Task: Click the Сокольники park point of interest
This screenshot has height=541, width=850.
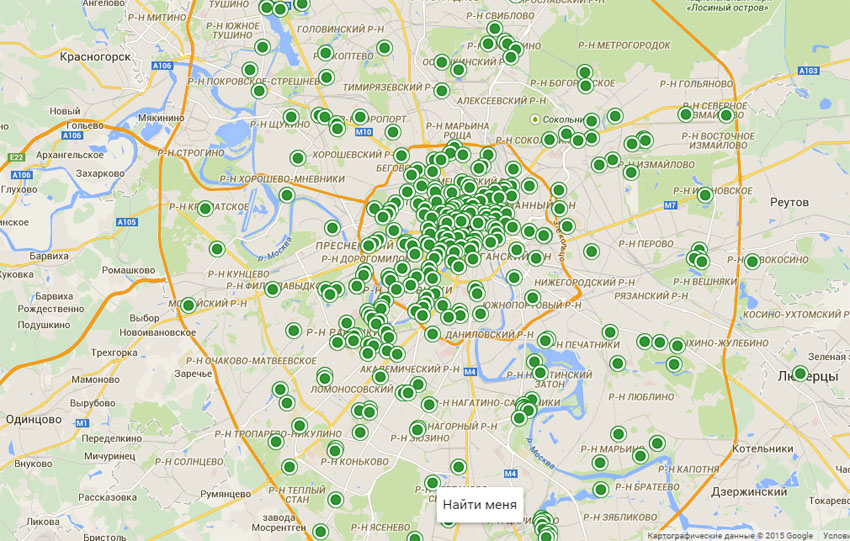Action: coord(536,120)
